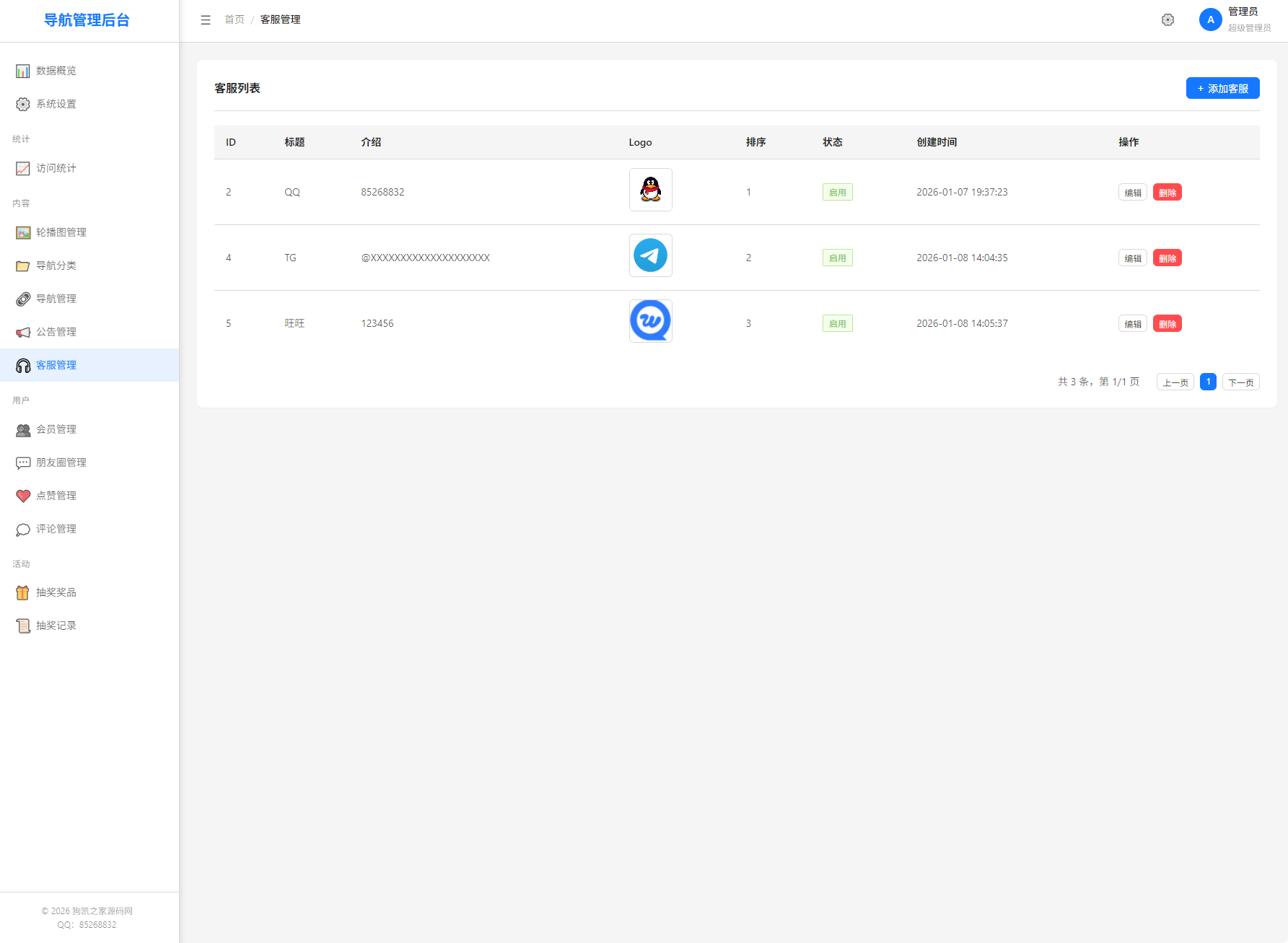Click the 访问统计 chart icon

(x=23, y=168)
